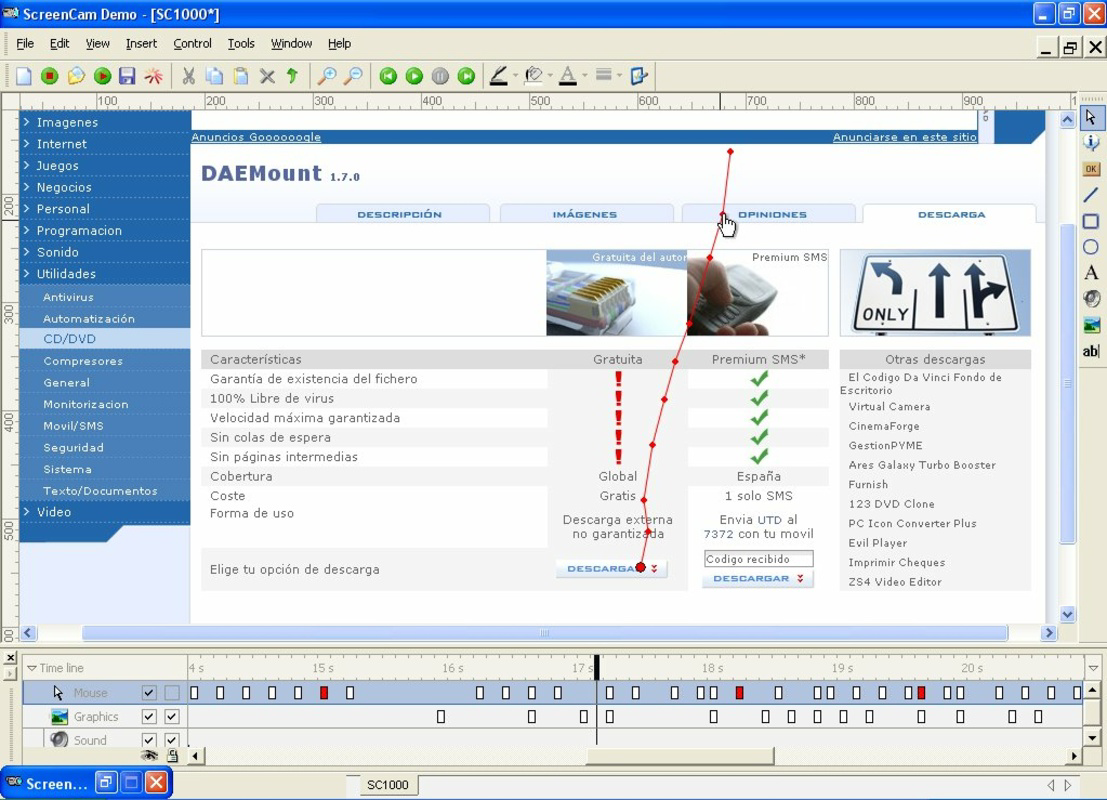The height and width of the screenshot is (800, 1107).
Task: Delete selection with the X toolbar icon
Action: [267, 76]
